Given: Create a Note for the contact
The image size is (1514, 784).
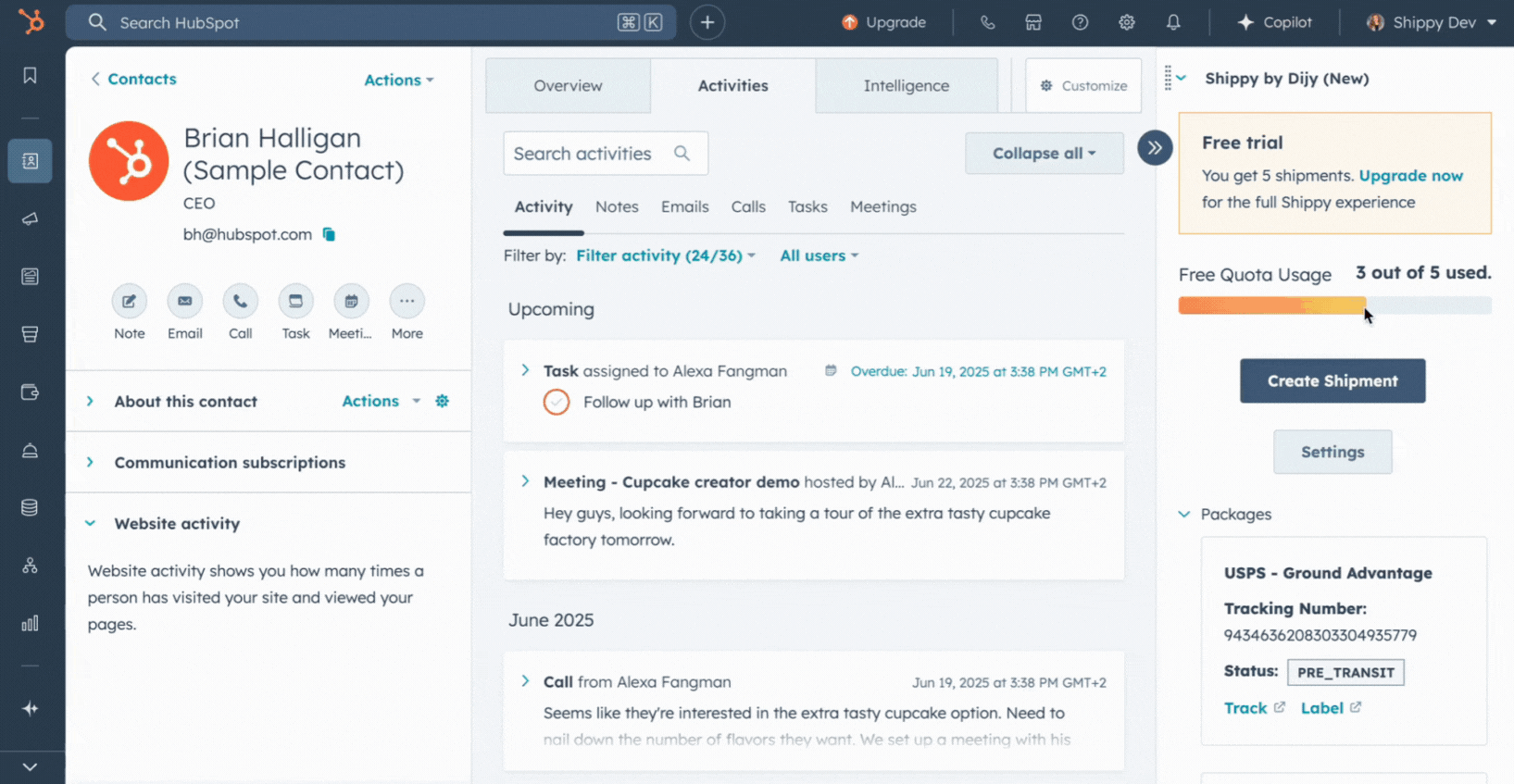Looking at the screenshot, I should coord(129,301).
